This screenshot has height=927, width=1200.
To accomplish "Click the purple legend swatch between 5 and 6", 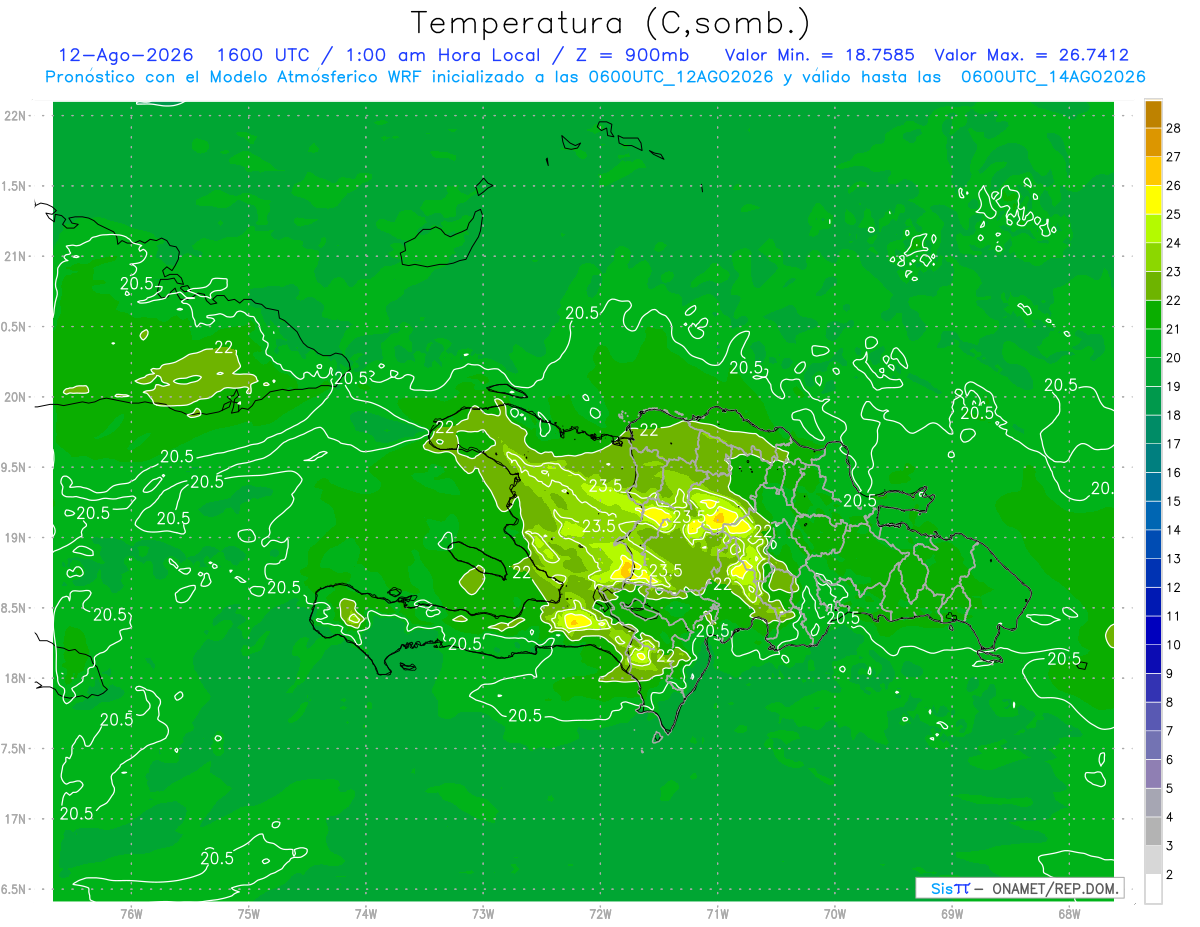I will pyautogui.click(x=1154, y=774).
